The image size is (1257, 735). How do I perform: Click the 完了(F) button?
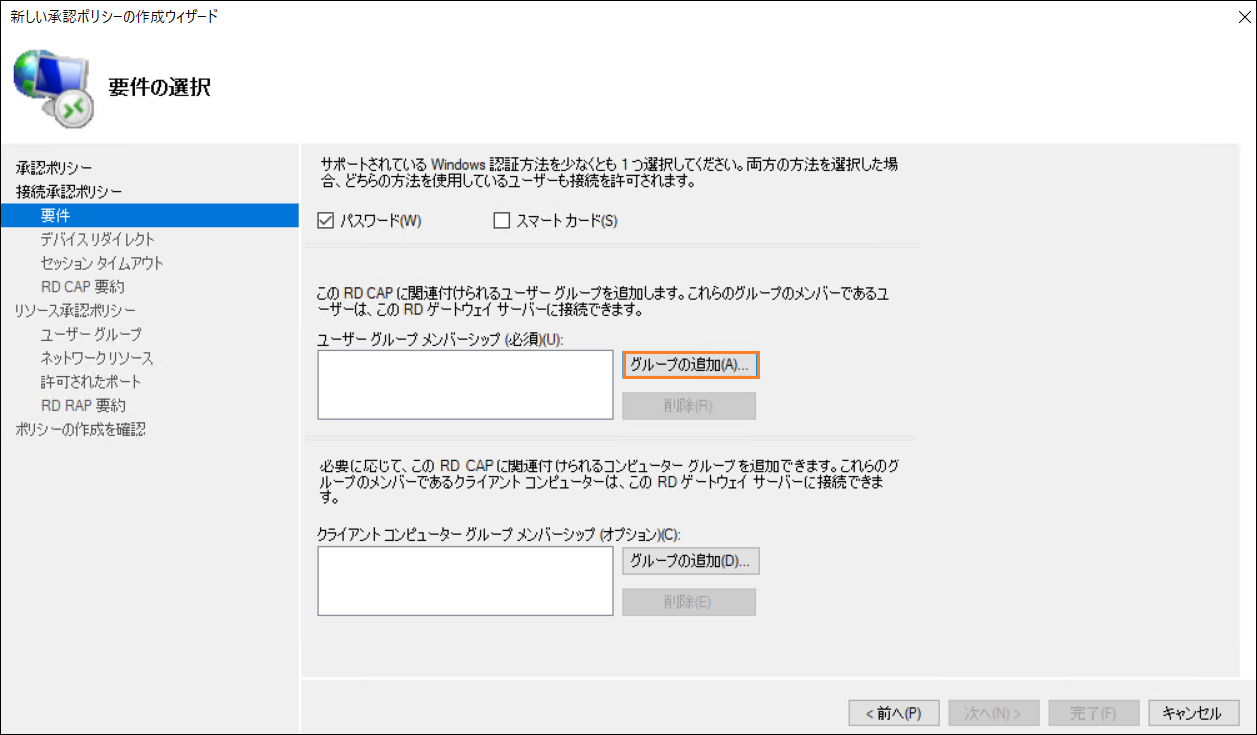coord(1093,713)
